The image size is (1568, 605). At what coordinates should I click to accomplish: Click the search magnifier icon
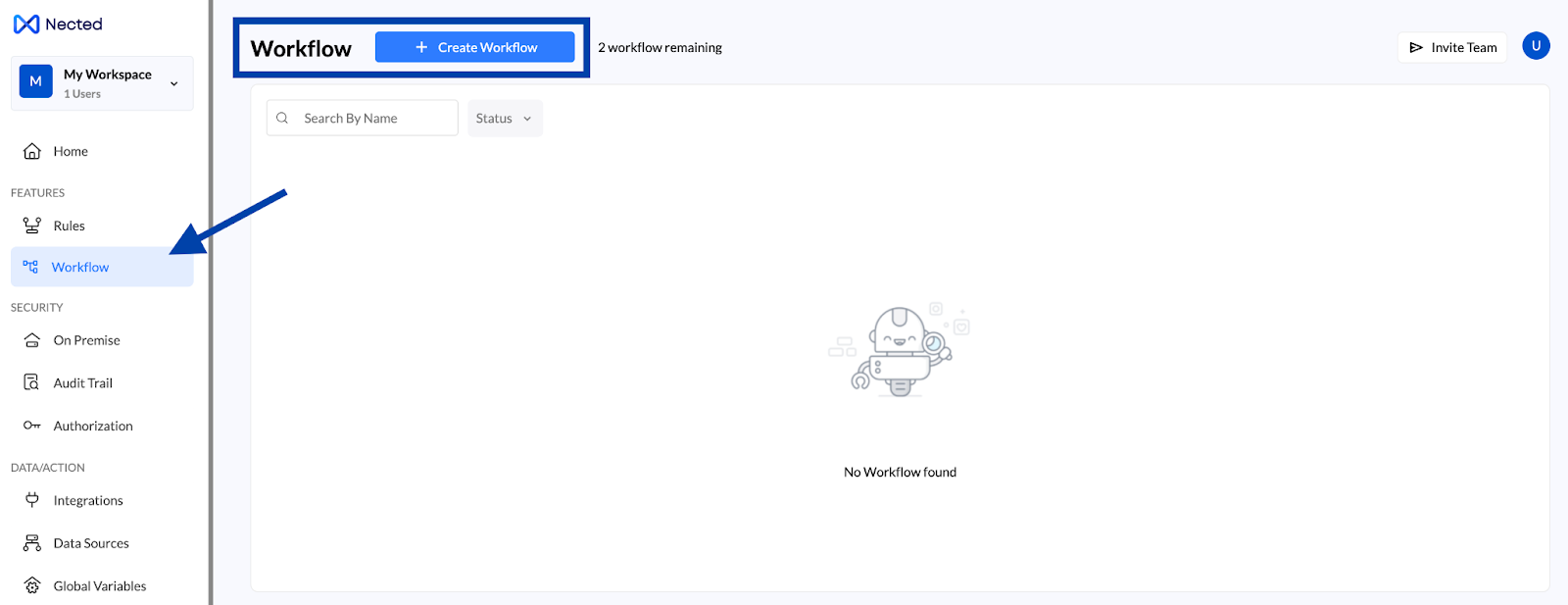282,118
